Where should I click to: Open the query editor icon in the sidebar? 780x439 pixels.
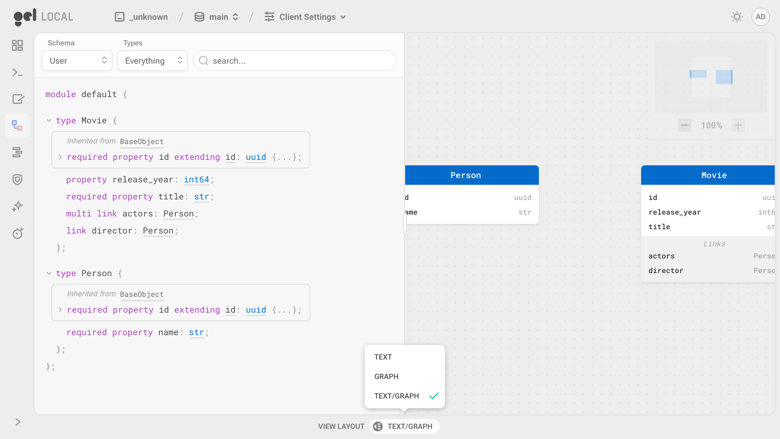(x=17, y=99)
